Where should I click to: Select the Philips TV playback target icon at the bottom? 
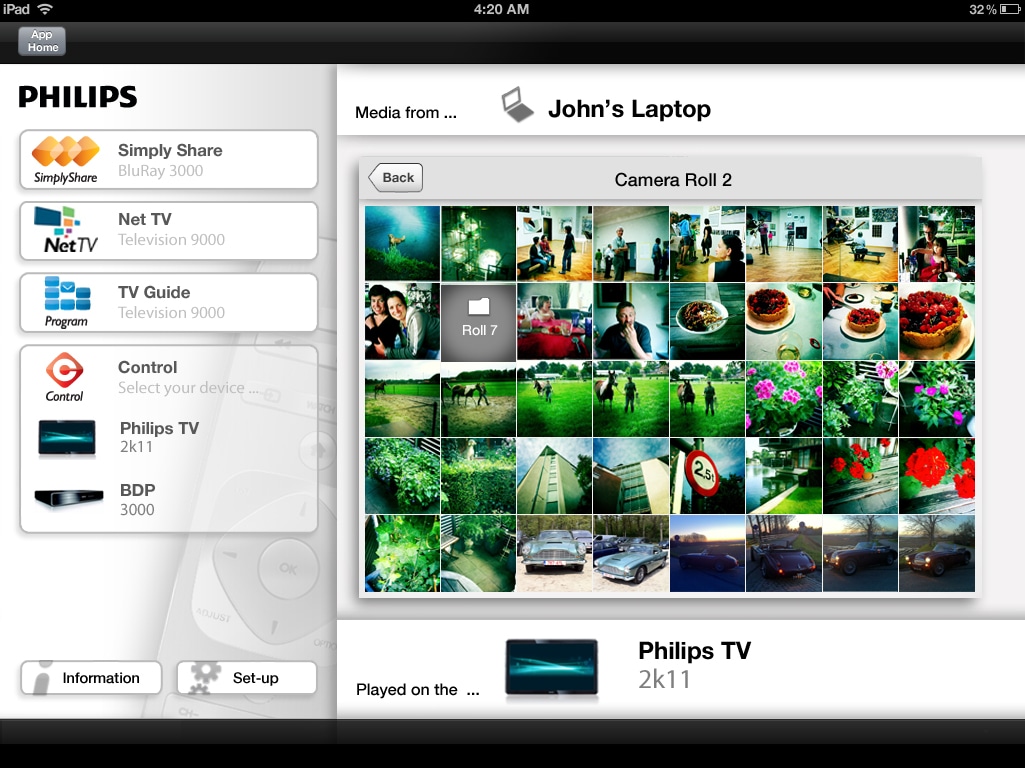[552, 668]
